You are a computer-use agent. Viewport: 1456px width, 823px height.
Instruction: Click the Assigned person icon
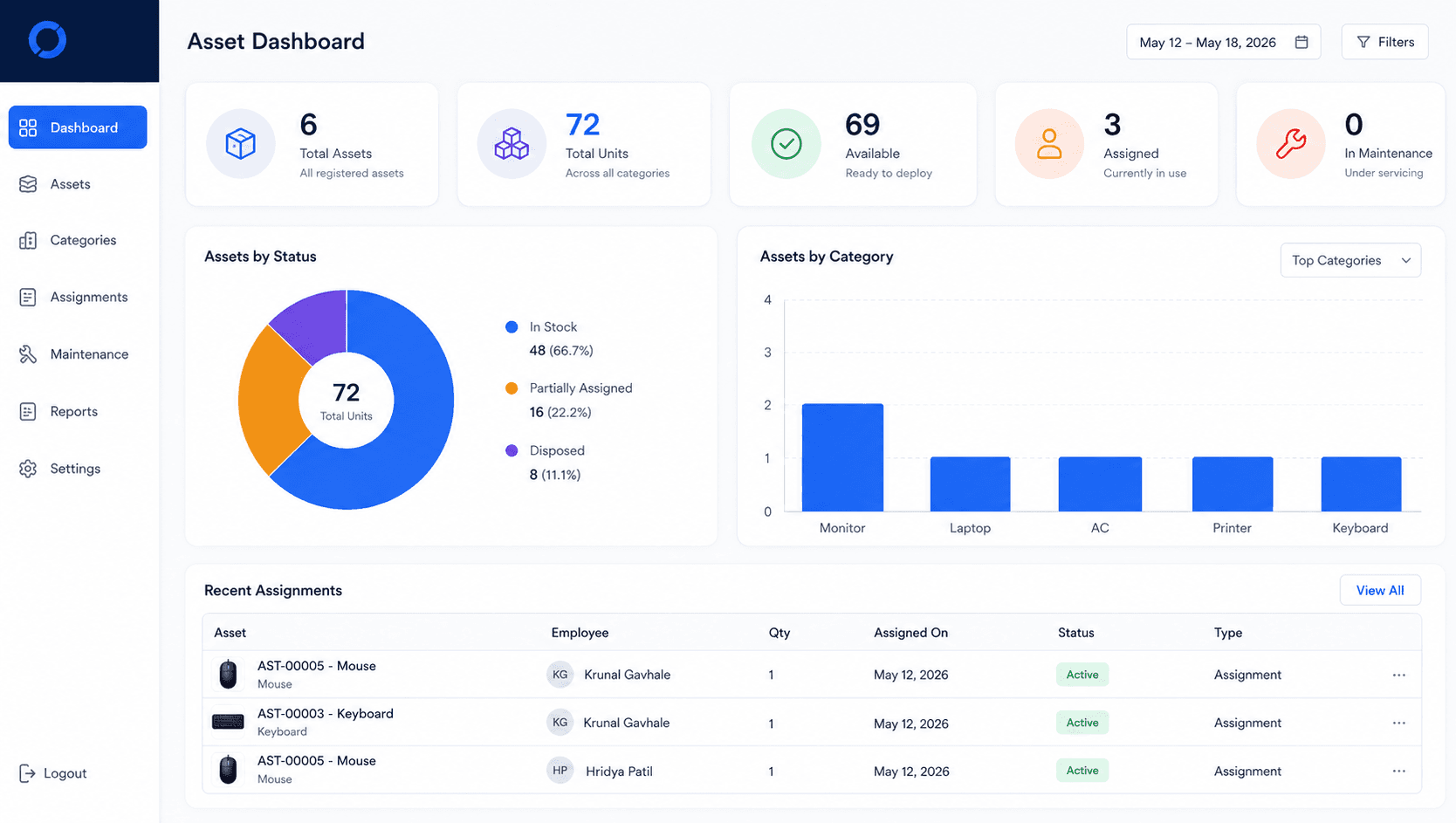point(1049,144)
